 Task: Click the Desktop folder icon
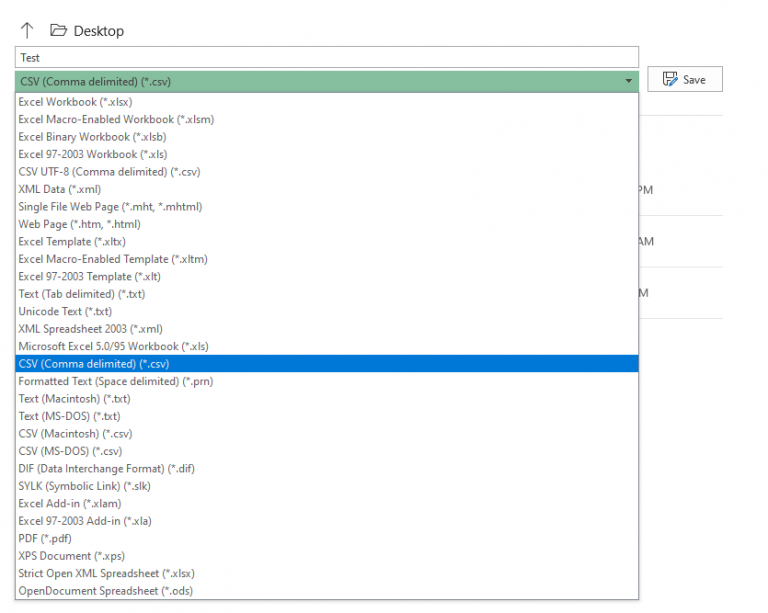pyautogui.click(x=58, y=30)
